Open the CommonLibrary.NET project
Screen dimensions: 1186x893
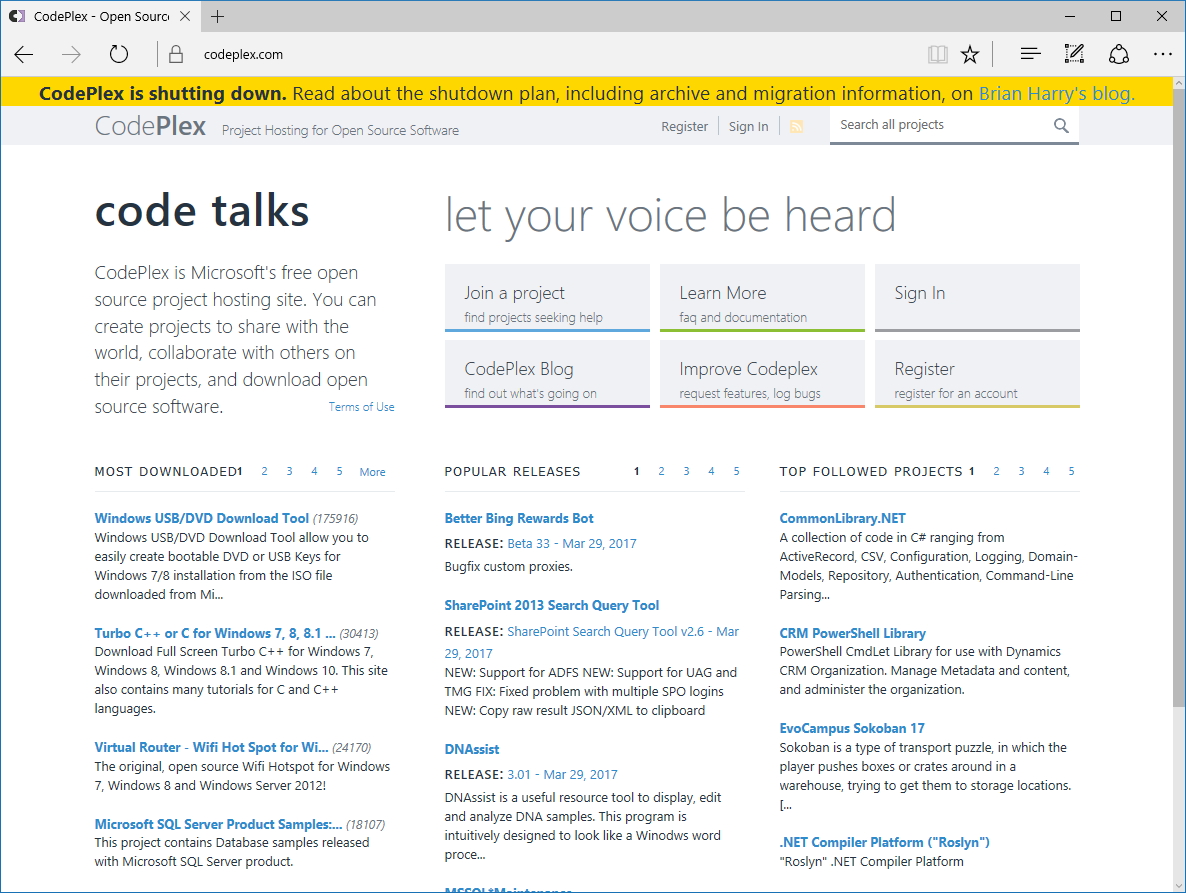click(x=843, y=518)
